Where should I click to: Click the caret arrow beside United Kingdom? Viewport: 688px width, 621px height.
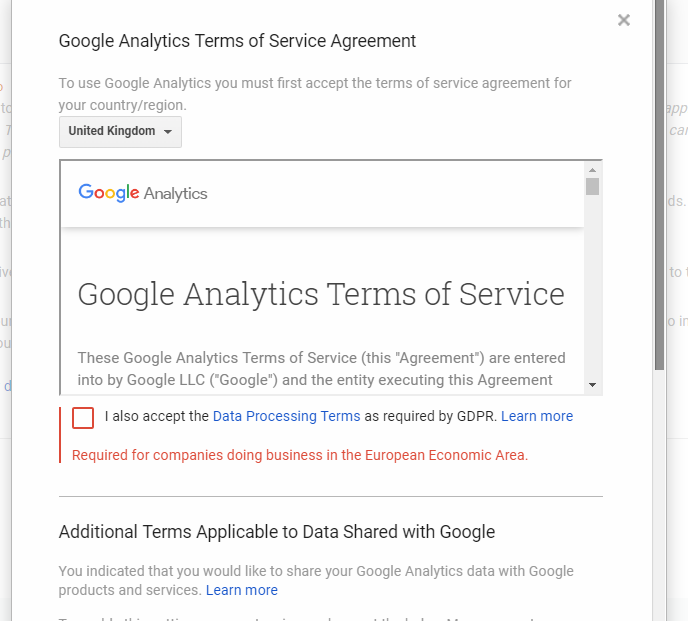tap(168, 132)
